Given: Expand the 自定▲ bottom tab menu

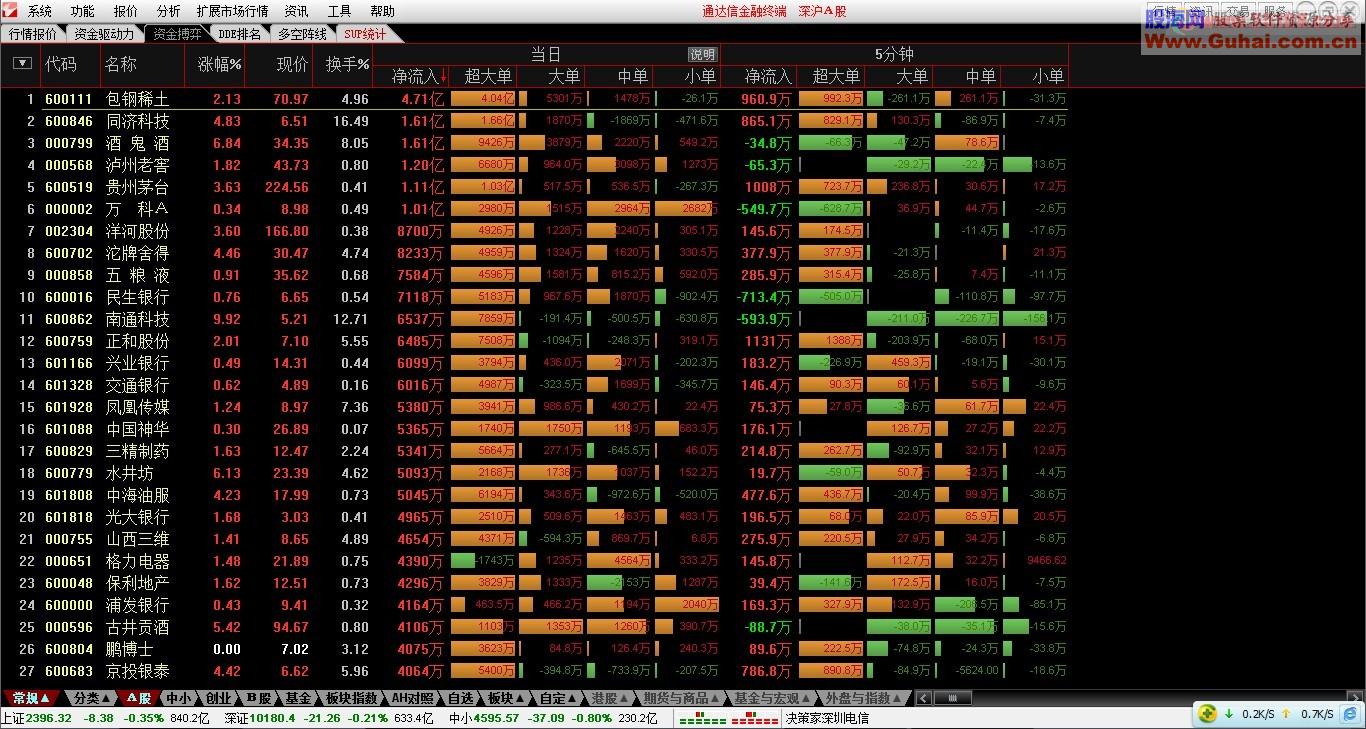Looking at the screenshot, I should (559, 698).
